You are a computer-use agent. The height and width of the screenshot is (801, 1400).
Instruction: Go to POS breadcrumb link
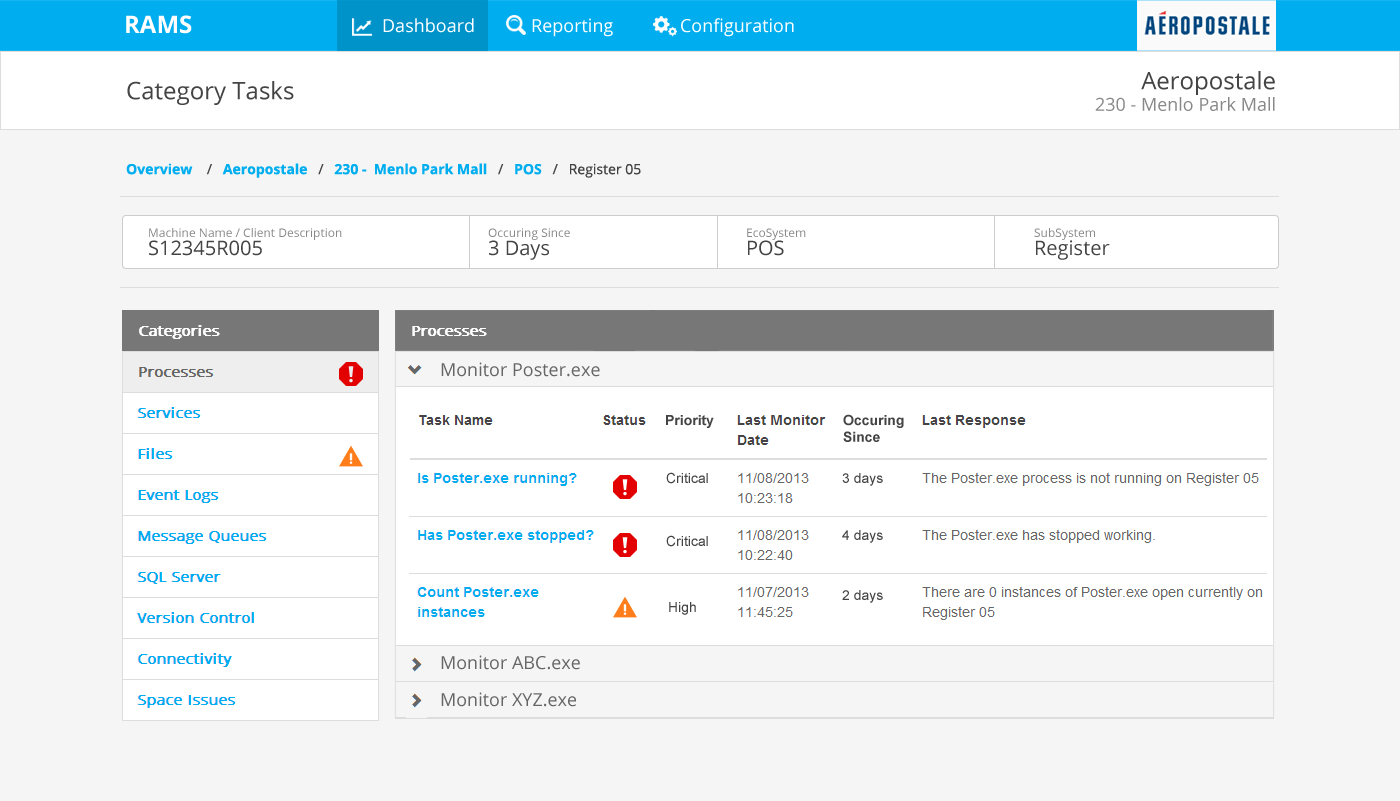(528, 169)
